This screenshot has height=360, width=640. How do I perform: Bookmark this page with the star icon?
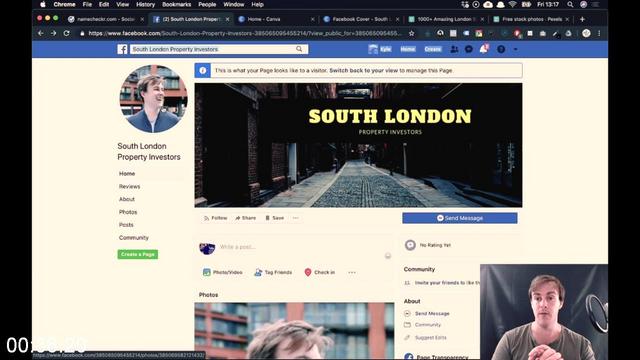point(411,33)
